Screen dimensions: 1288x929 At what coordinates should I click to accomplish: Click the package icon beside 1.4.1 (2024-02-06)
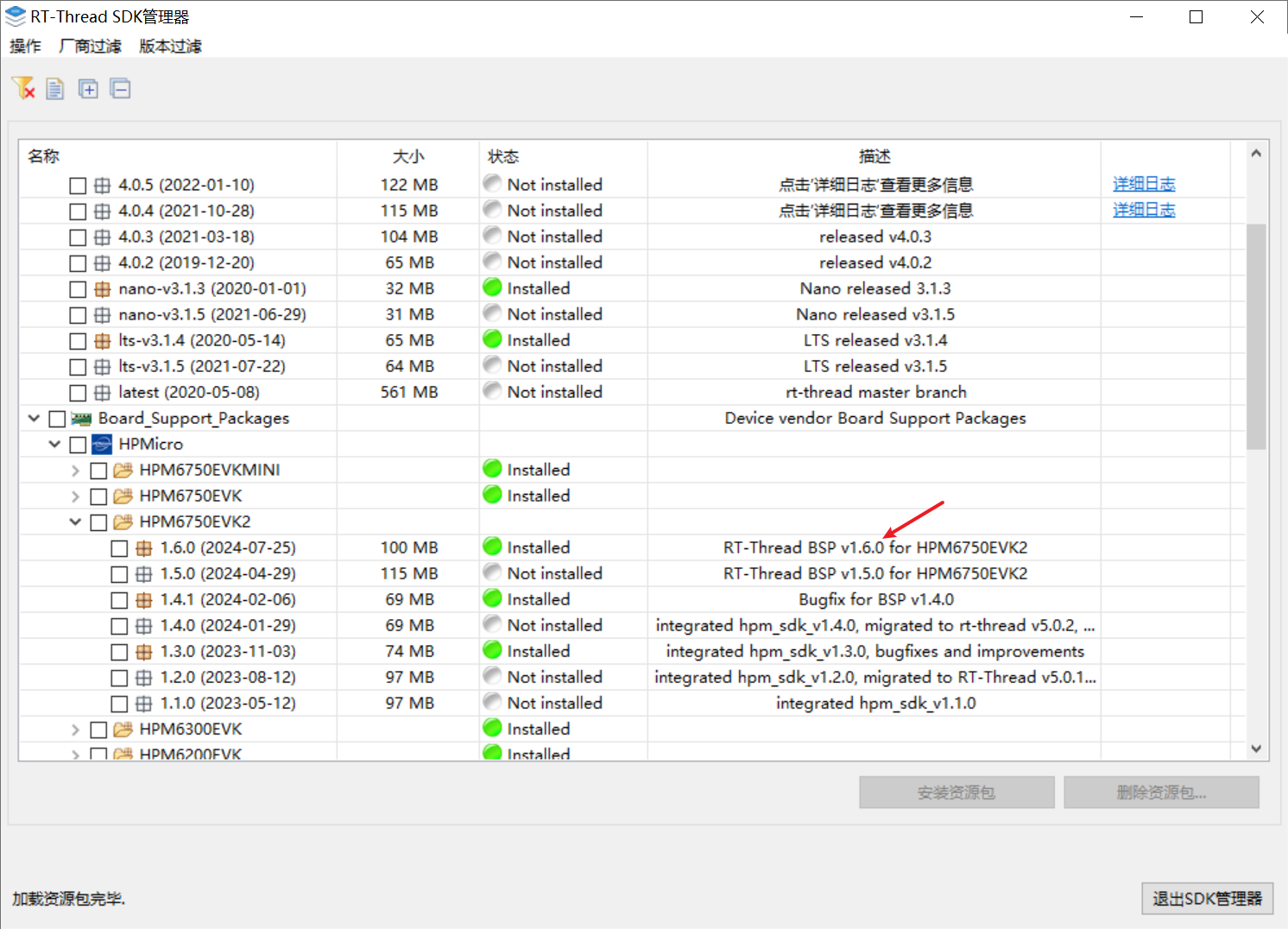[x=144, y=600]
